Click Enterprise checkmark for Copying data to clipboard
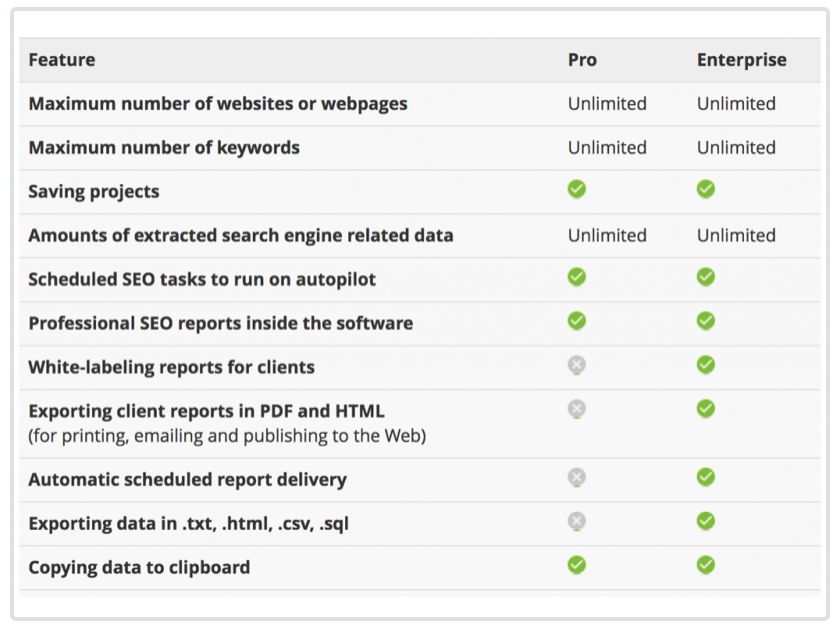Image resolution: width=838 pixels, height=632 pixels. coord(706,565)
